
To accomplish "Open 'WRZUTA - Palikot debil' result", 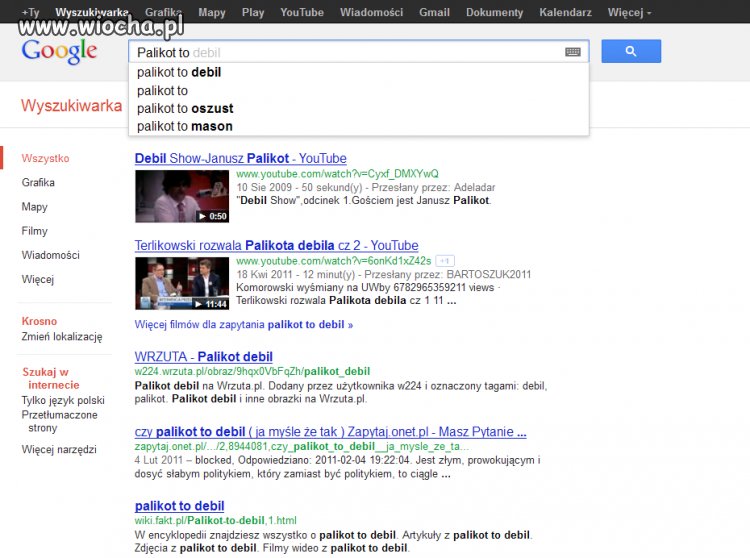I will pos(203,357).
